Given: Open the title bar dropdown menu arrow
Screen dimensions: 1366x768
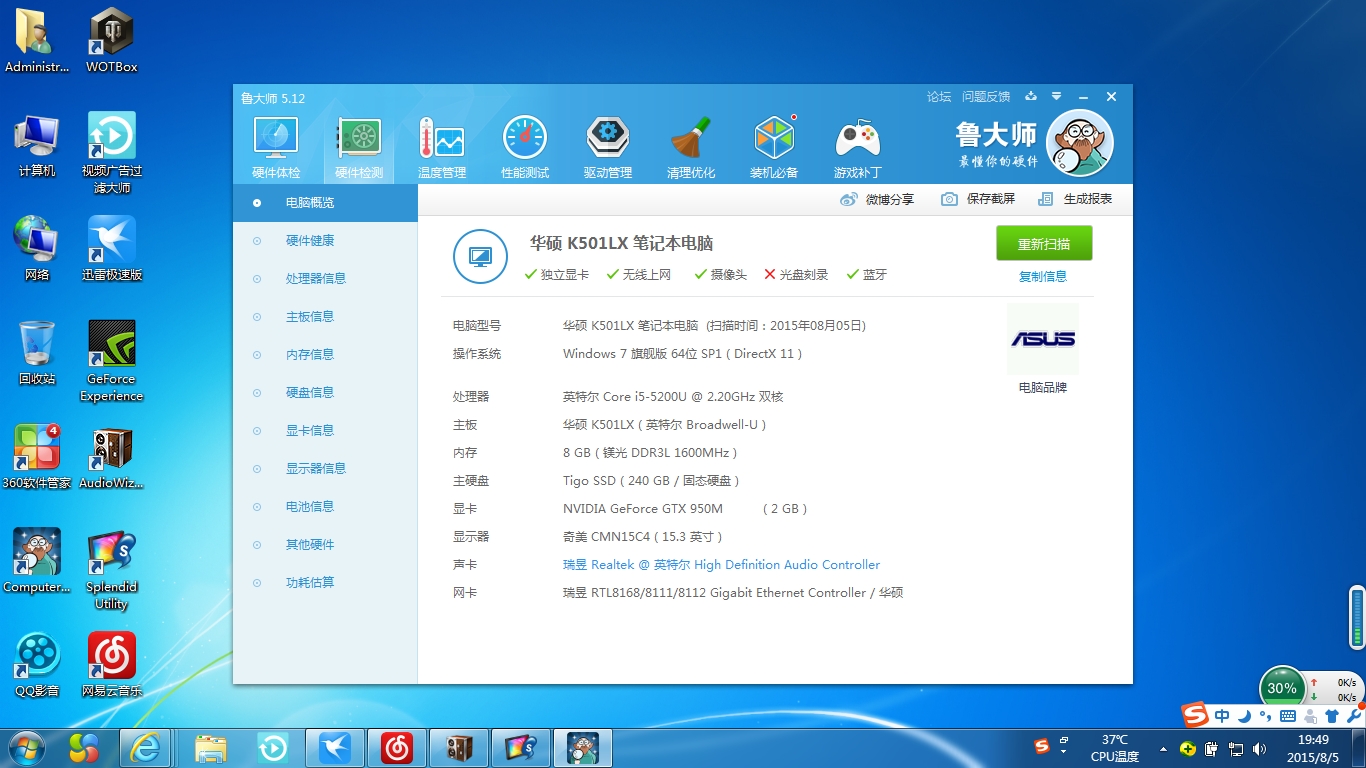Looking at the screenshot, I should [1057, 97].
